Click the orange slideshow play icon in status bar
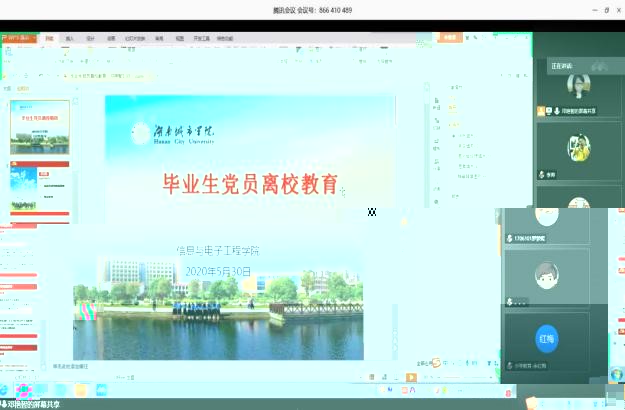Viewport: 625px width, 410px height. coord(412,377)
